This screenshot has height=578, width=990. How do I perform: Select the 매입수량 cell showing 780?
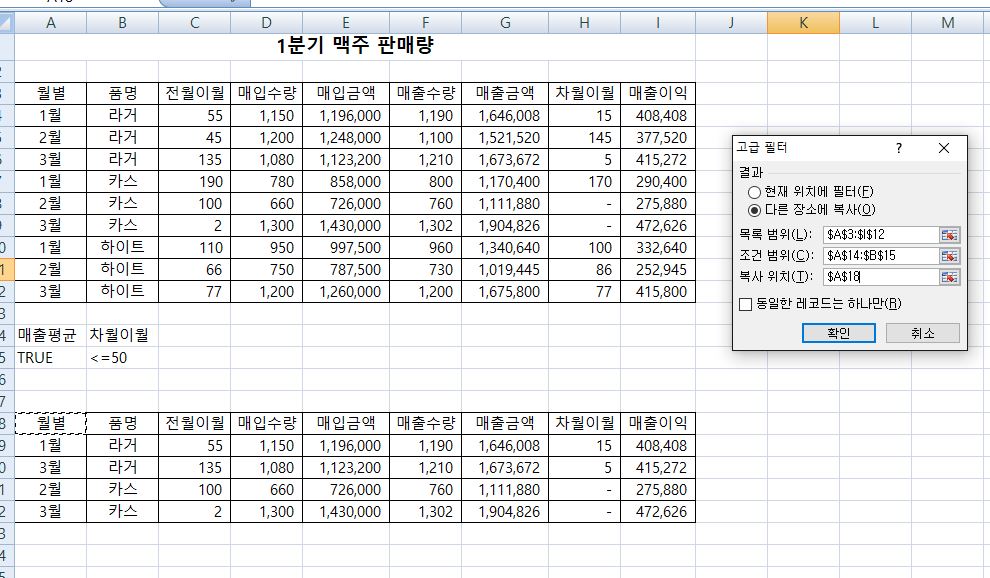coord(266,182)
